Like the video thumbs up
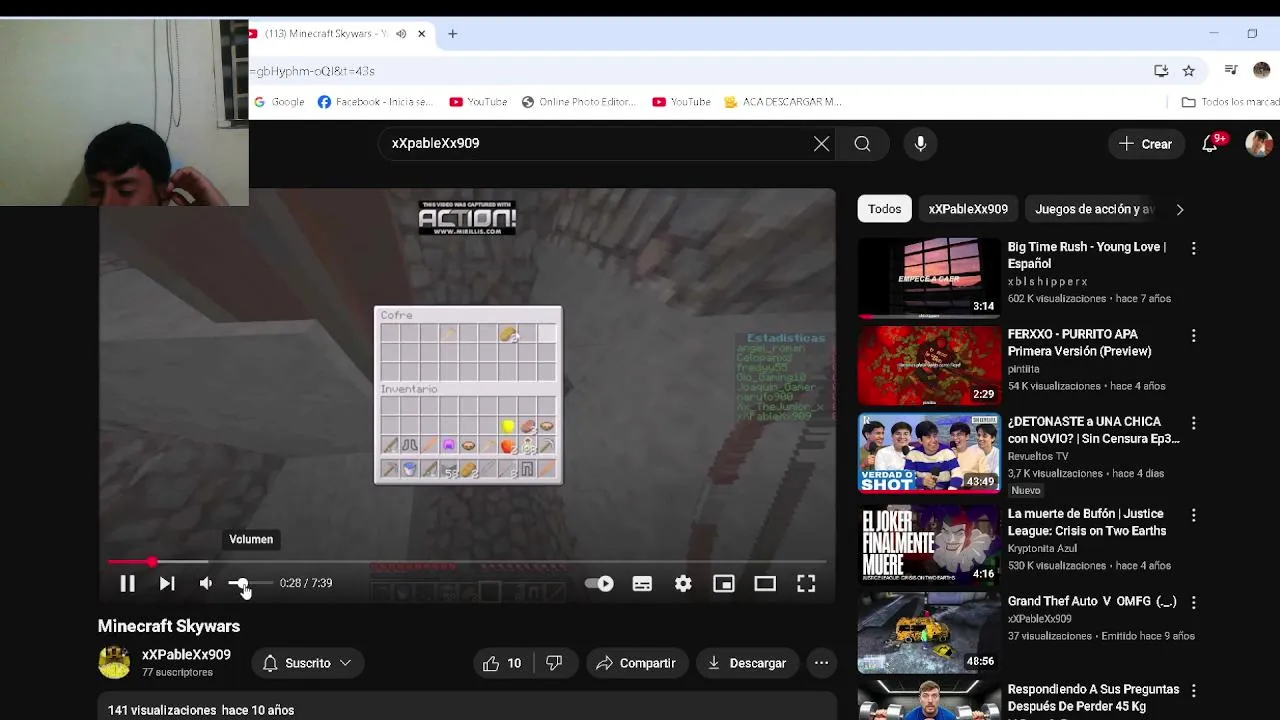The width and height of the screenshot is (1280, 720). [503, 663]
